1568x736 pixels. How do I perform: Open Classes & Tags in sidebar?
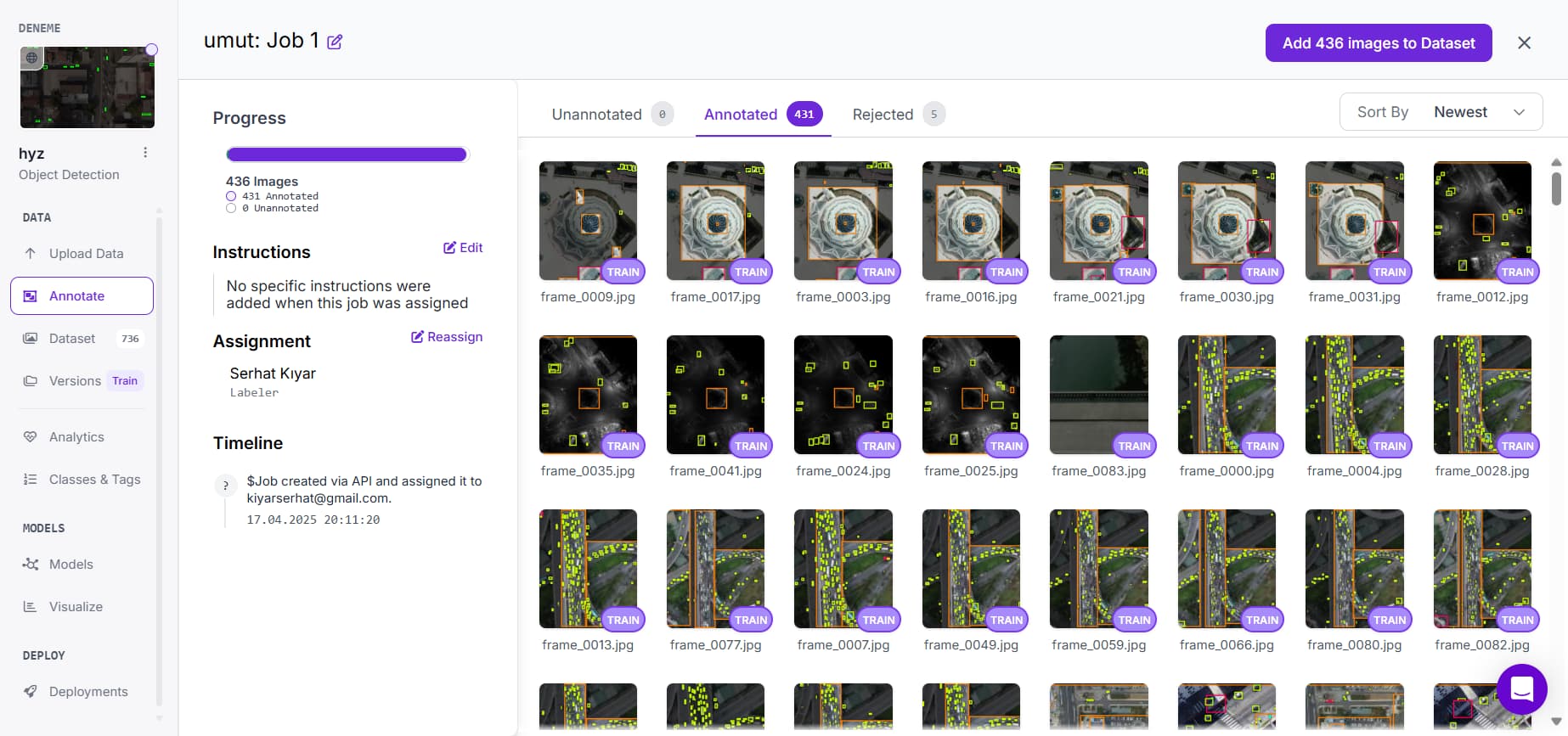[82, 479]
